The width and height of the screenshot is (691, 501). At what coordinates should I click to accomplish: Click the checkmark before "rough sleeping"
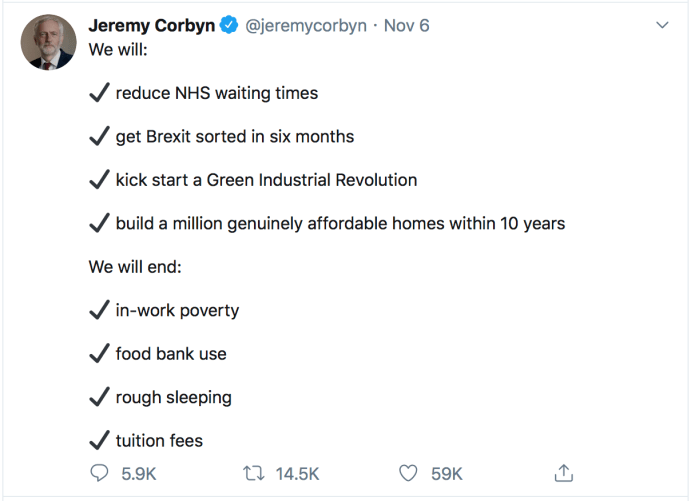(99, 397)
